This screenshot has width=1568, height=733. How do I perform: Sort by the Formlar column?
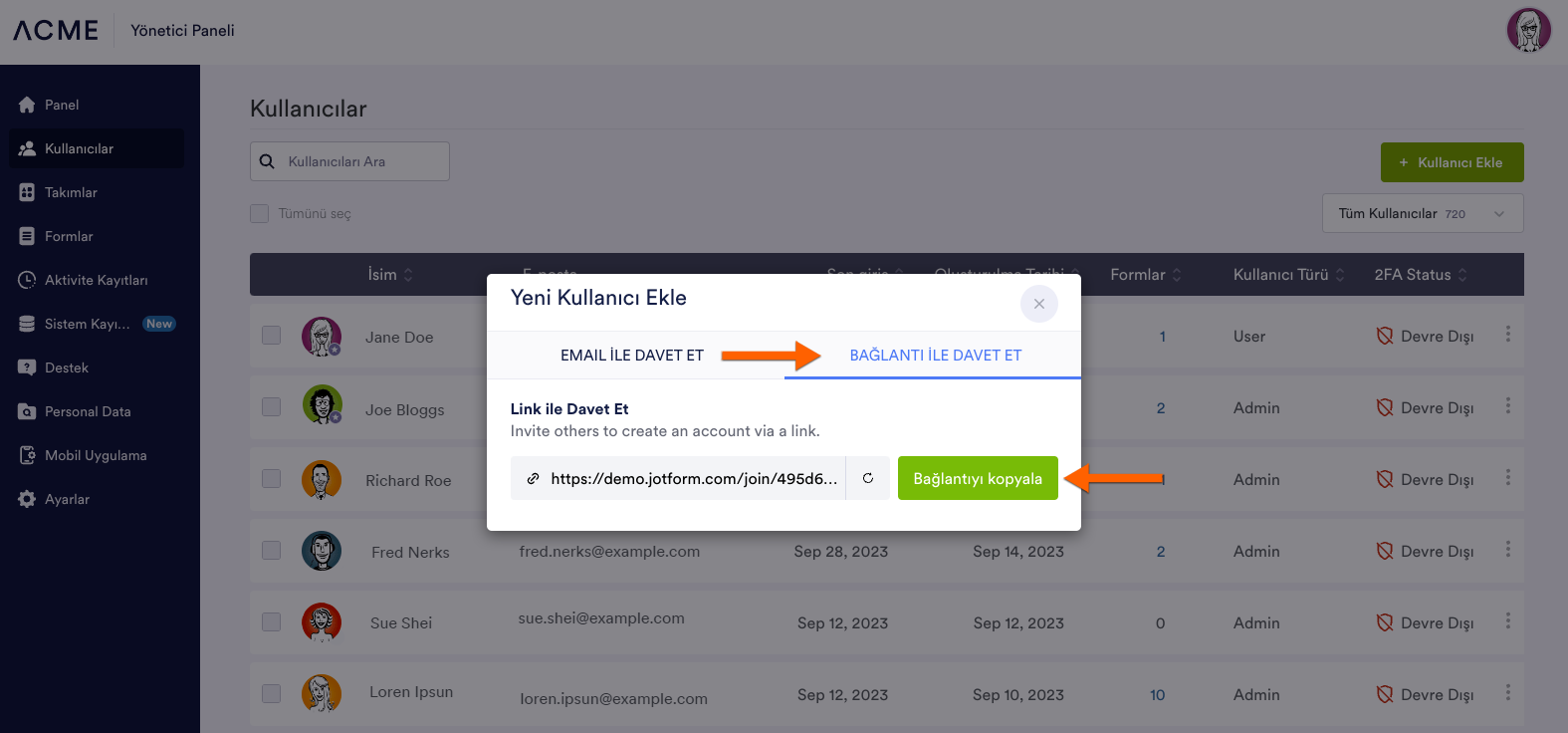click(x=1146, y=275)
